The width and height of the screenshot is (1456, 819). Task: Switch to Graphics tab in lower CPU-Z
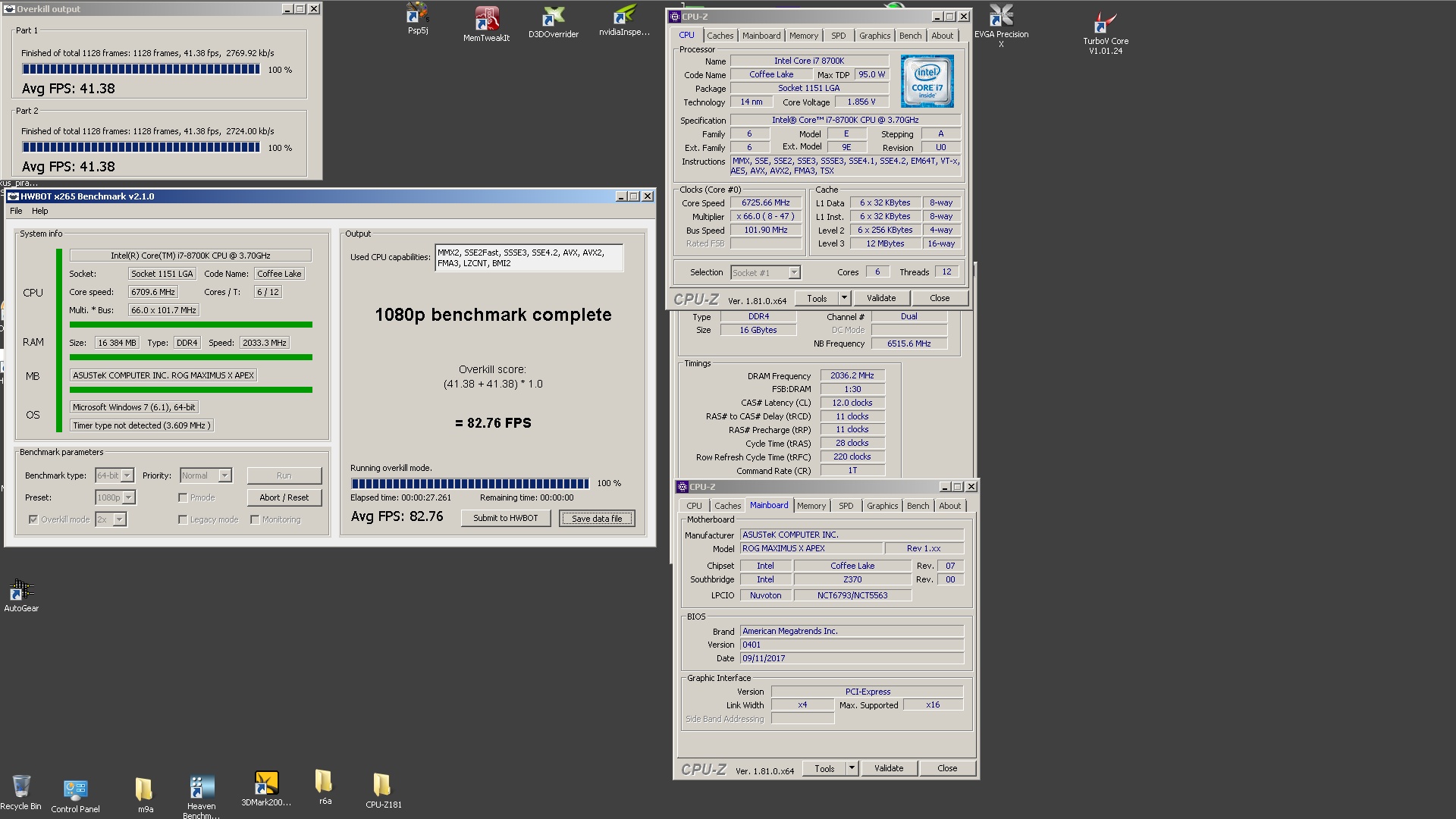[x=882, y=506]
